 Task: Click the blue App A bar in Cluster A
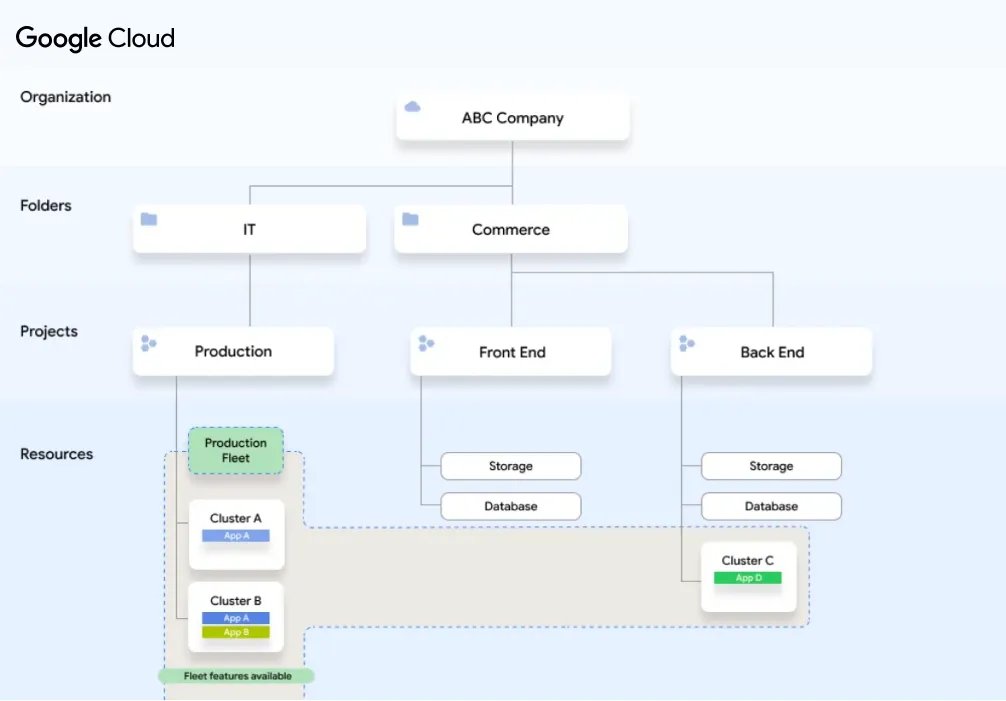pos(236,536)
